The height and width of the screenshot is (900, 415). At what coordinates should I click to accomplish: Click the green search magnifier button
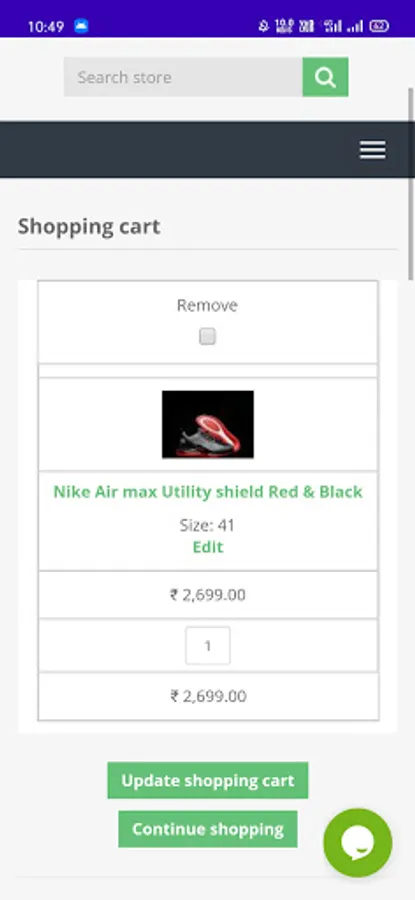pyautogui.click(x=325, y=77)
